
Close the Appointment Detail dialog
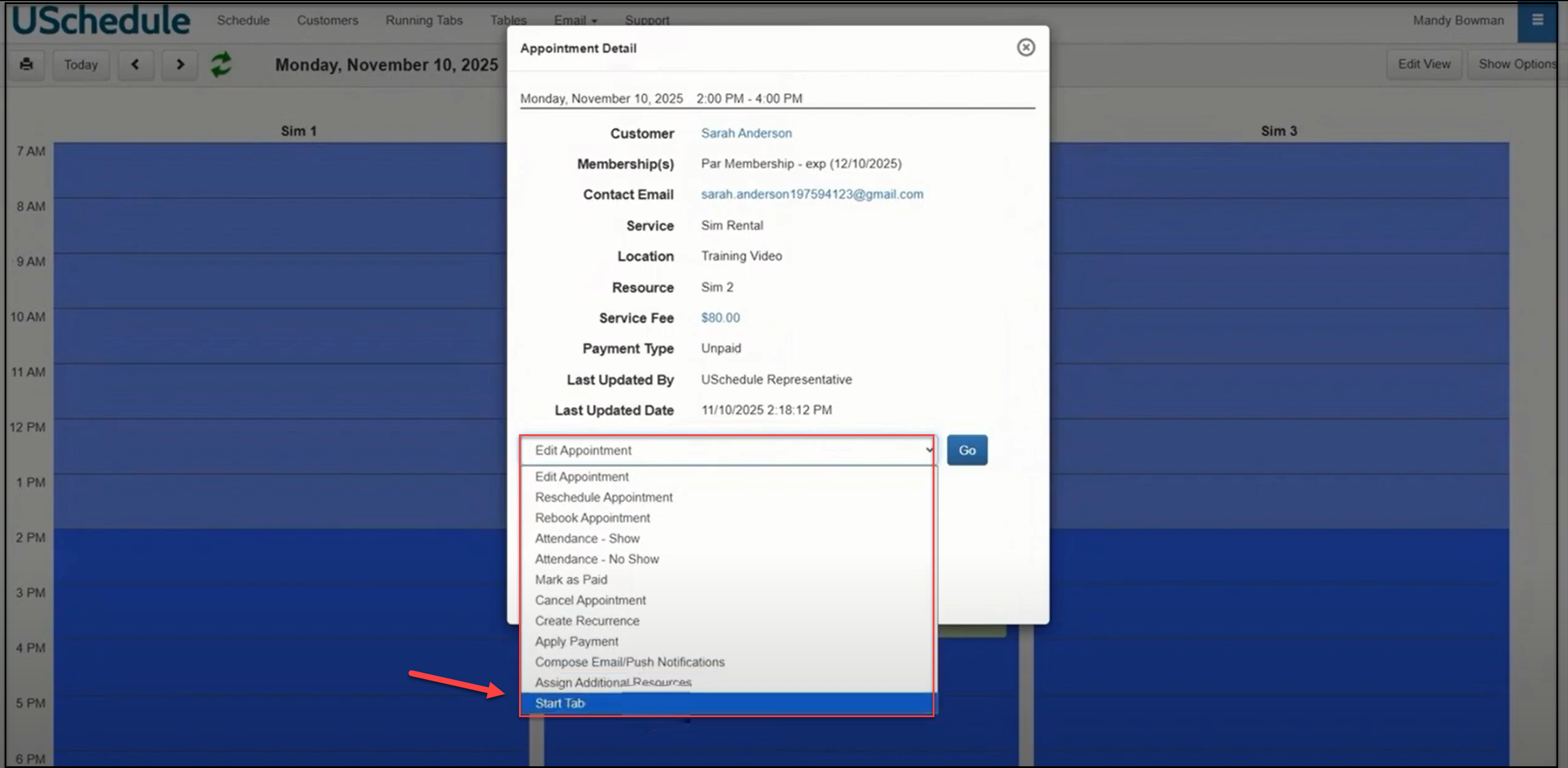[1026, 47]
